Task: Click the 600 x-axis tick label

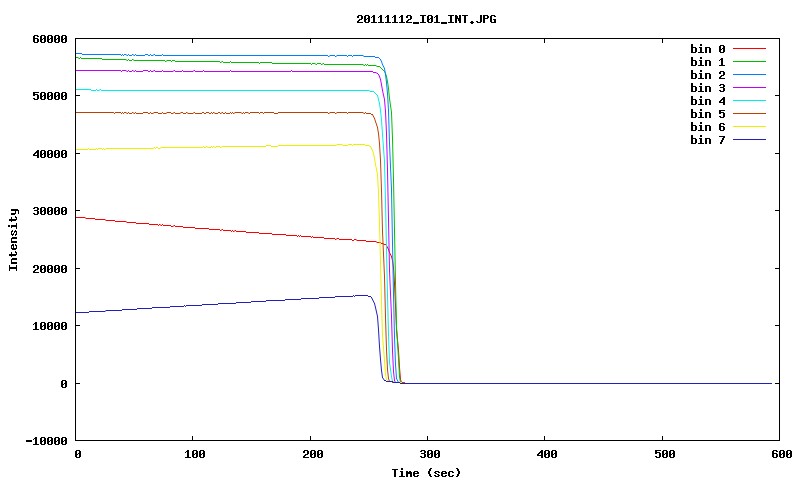Action: 782,454
